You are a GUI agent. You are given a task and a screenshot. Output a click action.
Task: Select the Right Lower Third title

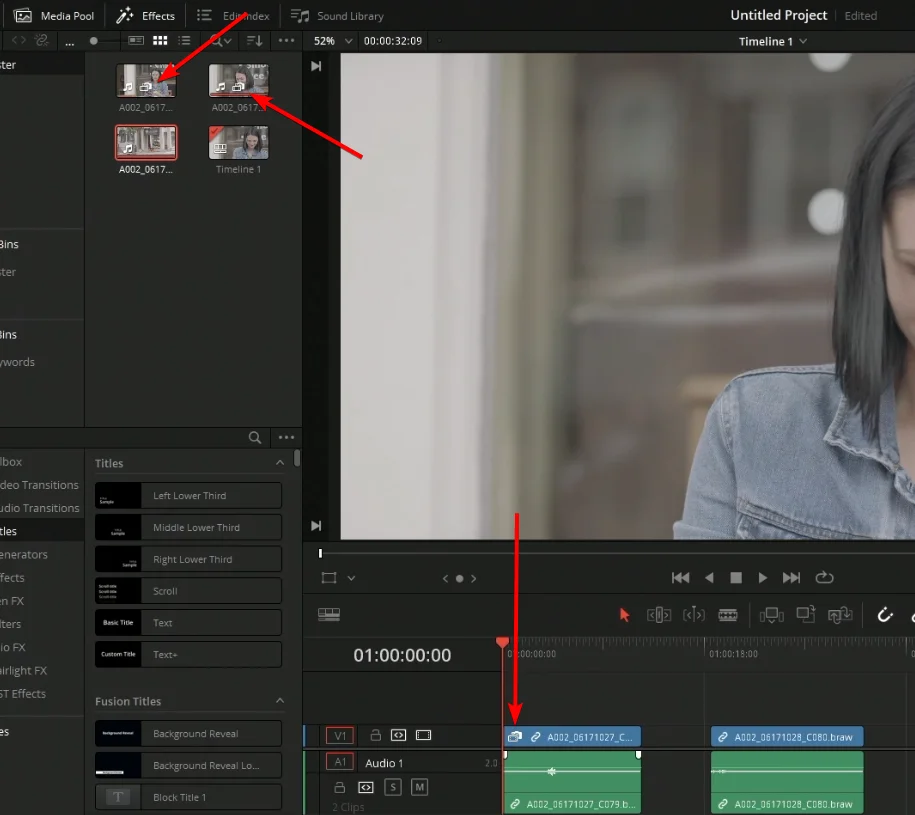[x=188, y=559]
